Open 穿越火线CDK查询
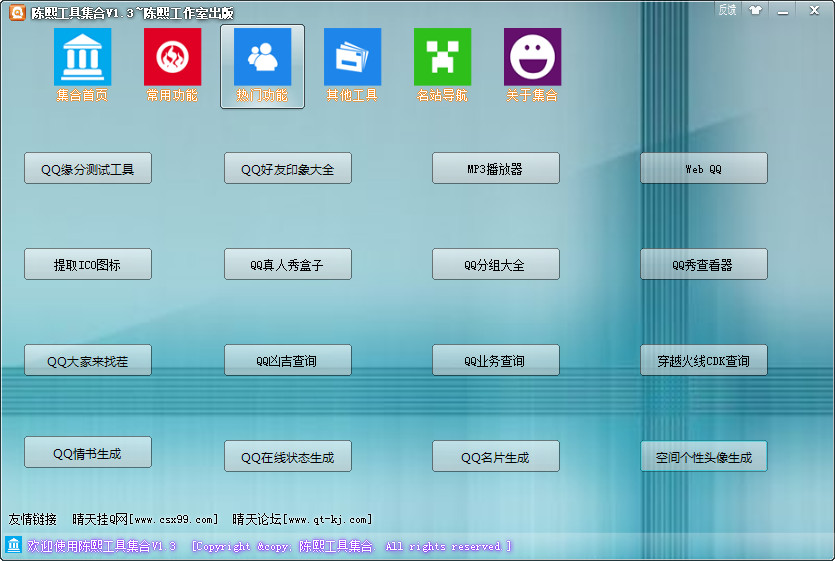This screenshot has width=835, height=561. [703, 361]
